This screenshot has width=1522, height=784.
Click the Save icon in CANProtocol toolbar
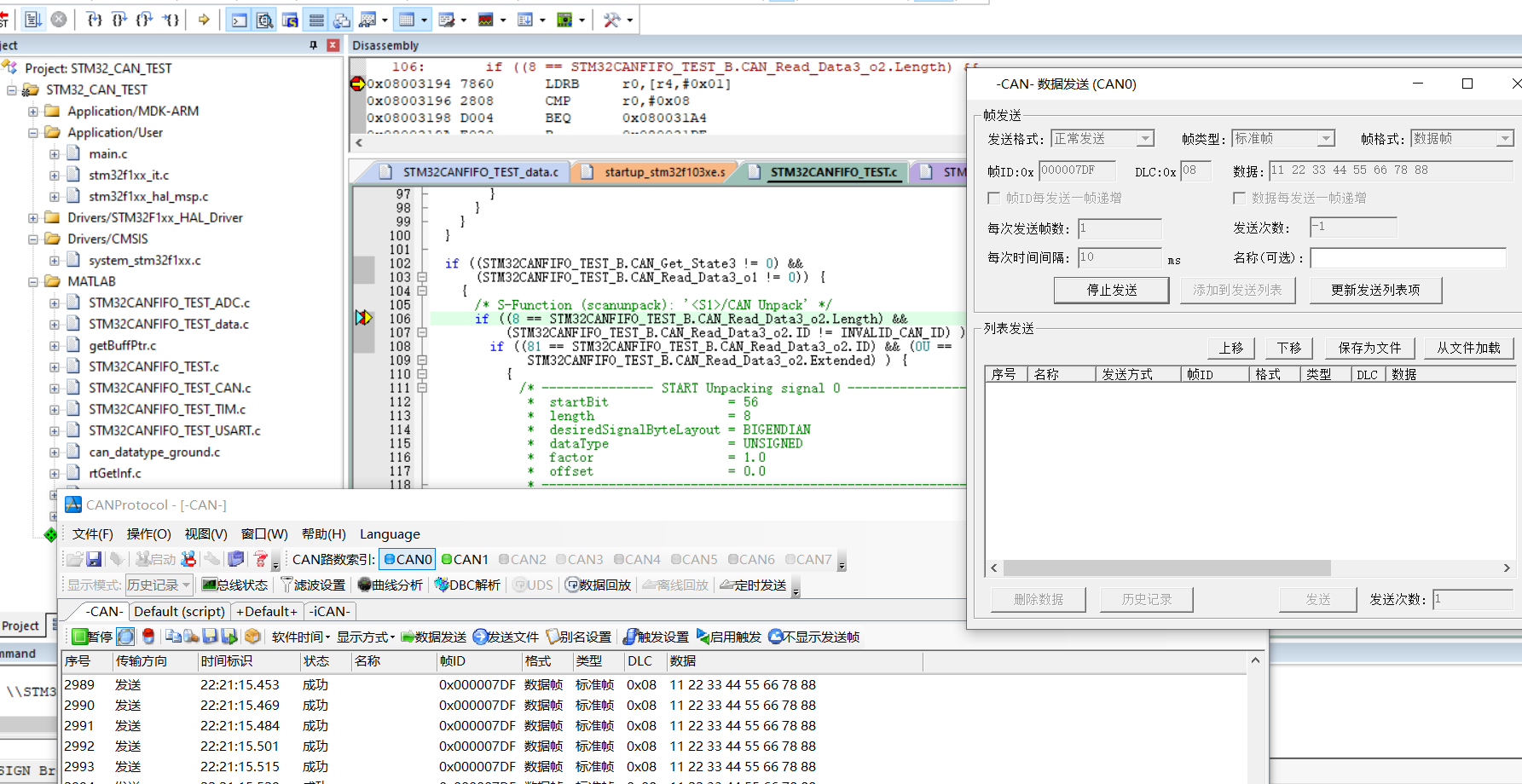click(x=94, y=559)
